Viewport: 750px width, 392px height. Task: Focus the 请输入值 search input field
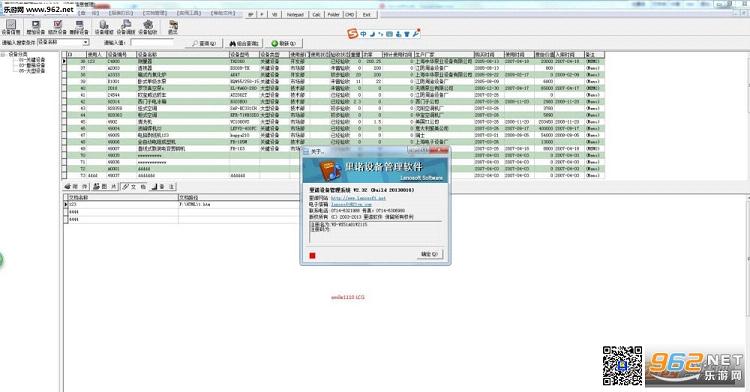[152, 43]
